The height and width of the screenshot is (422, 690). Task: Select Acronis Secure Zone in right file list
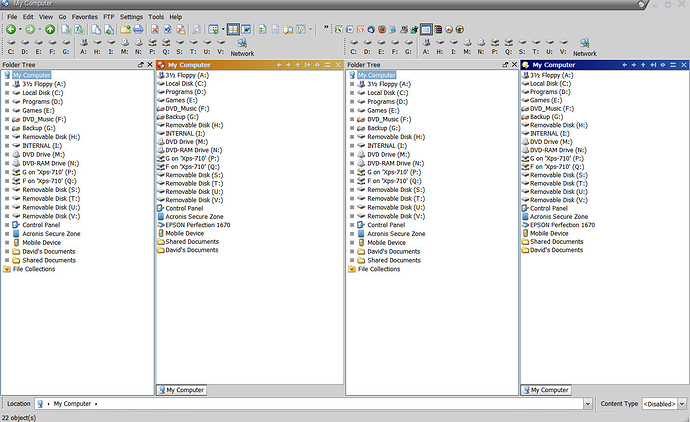pyautogui.click(x=558, y=216)
